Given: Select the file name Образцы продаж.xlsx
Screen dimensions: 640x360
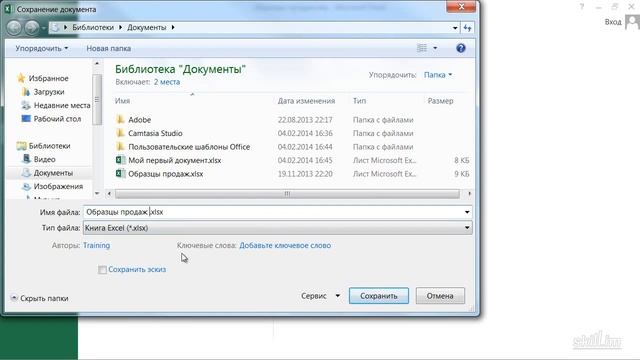Looking at the screenshot, I should (x=165, y=174).
